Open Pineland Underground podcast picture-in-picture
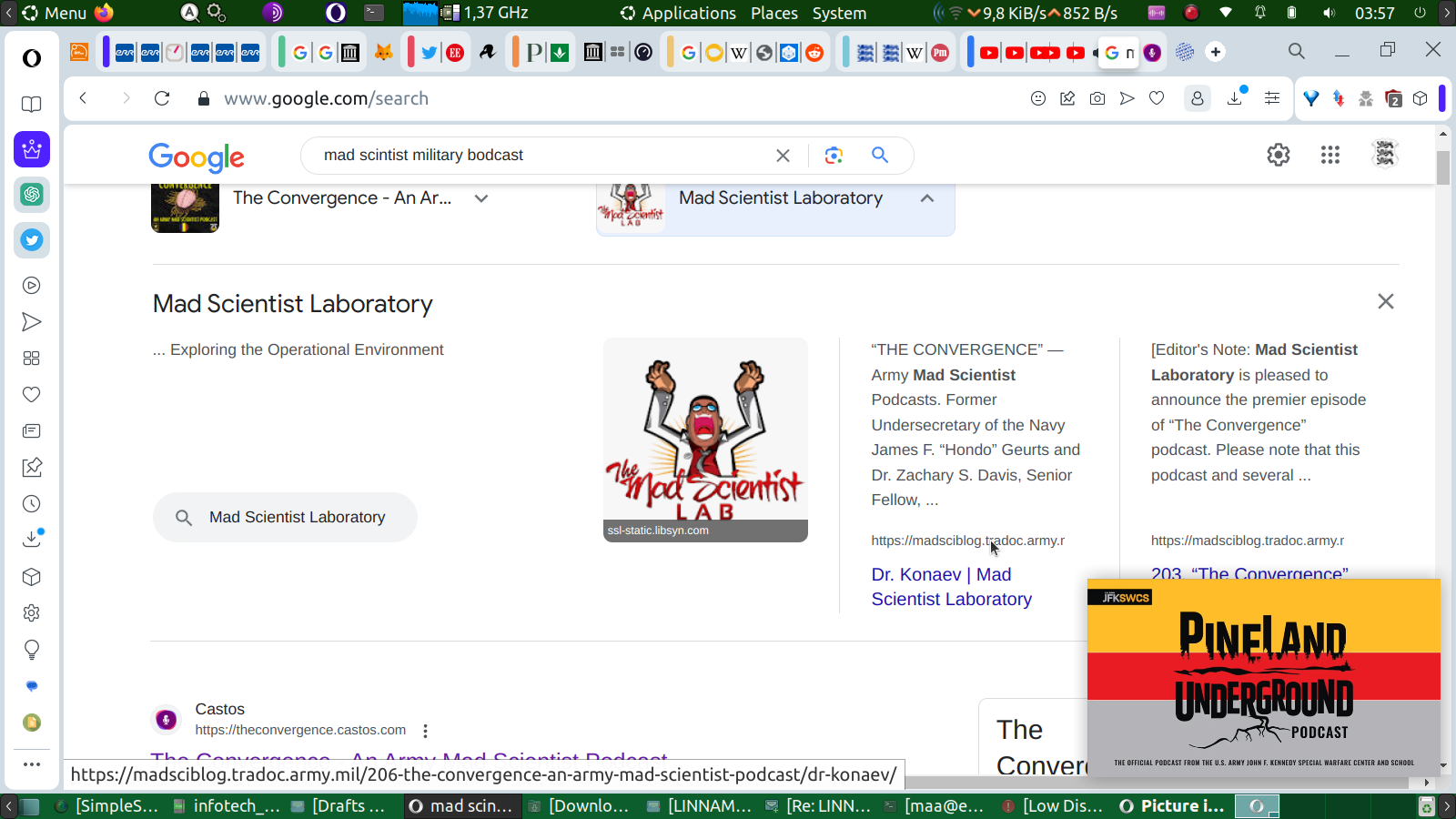This screenshot has width=1456, height=819. click(x=1264, y=678)
